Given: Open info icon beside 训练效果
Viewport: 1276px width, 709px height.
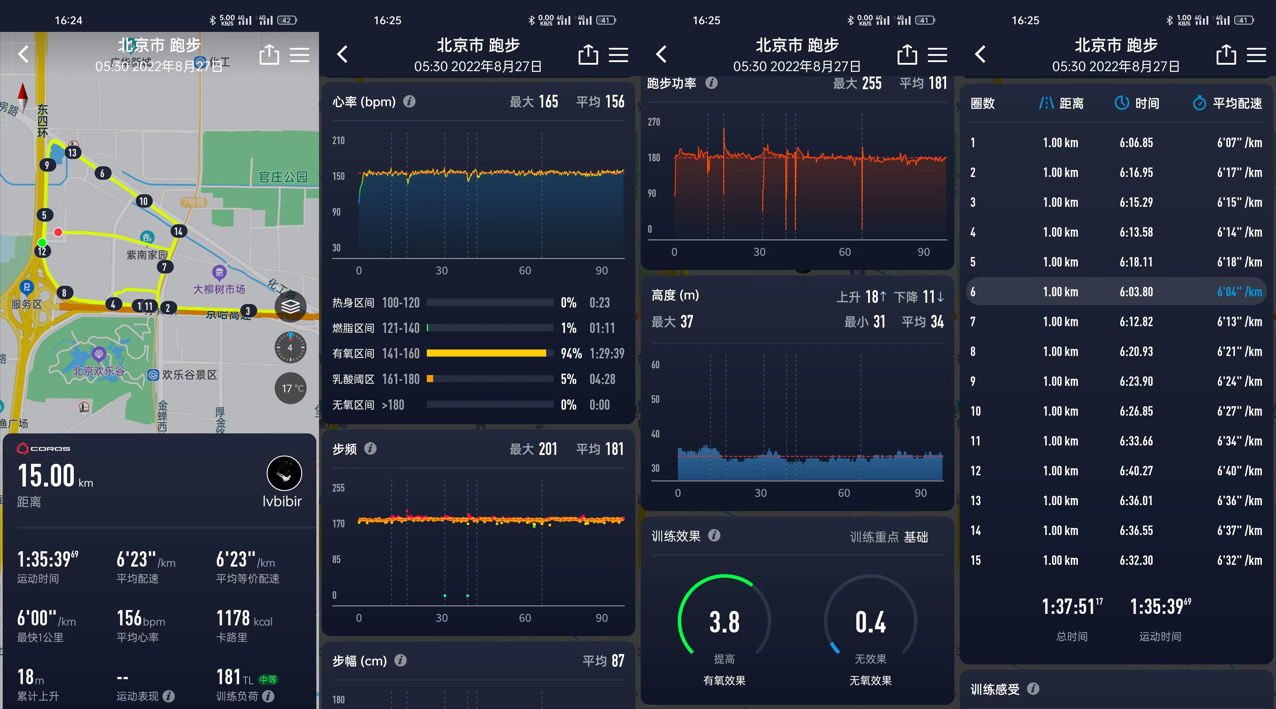Looking at the screenshot, I should [x=714, y=536].
